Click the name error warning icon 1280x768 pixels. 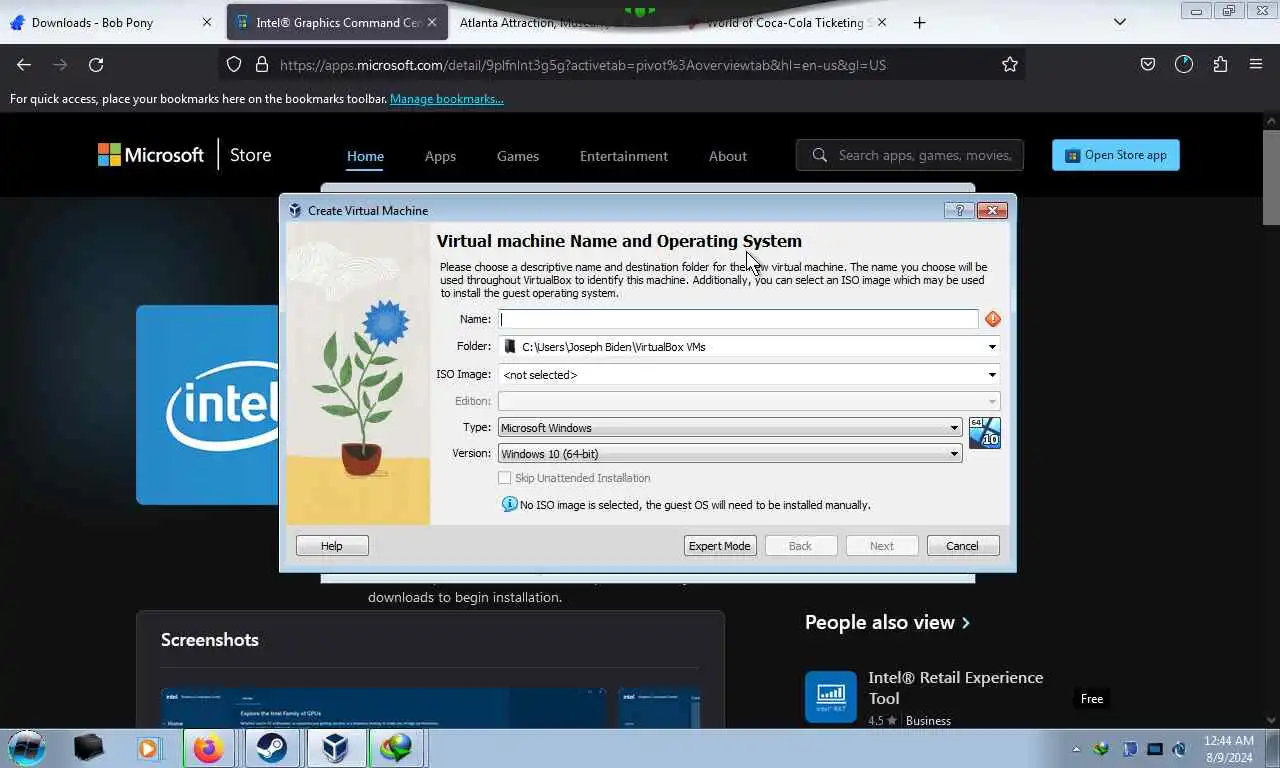pos(992,319)
